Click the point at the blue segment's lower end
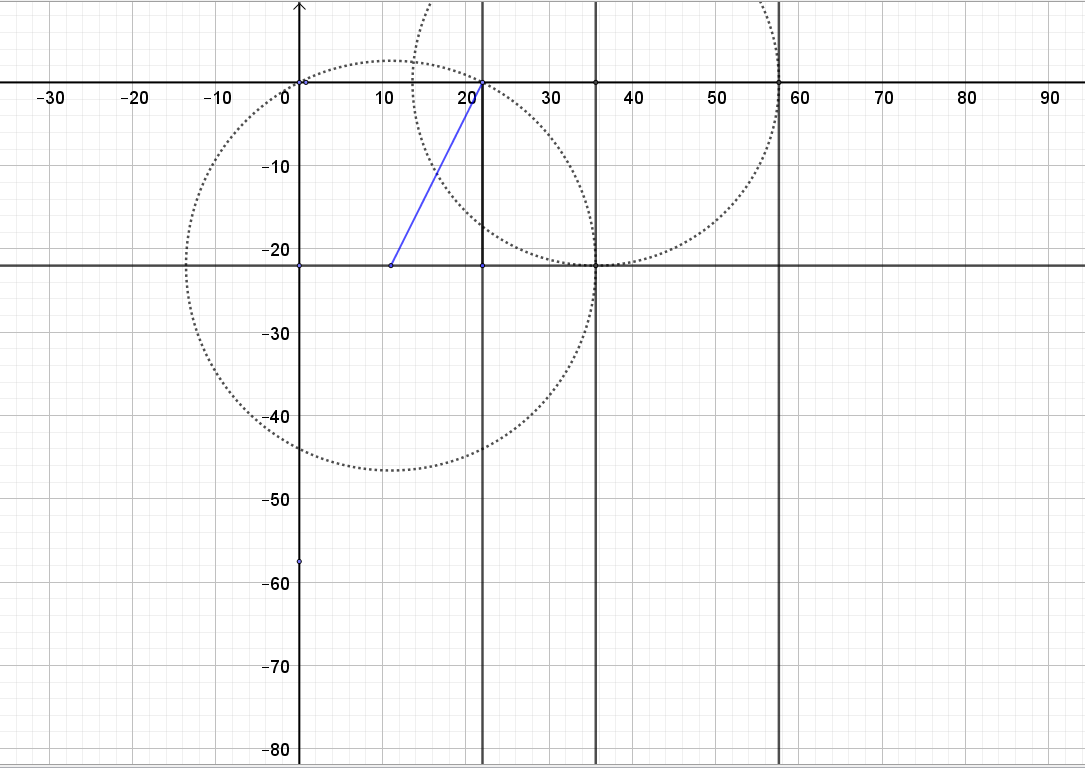1085x770 pixels. 391,265
